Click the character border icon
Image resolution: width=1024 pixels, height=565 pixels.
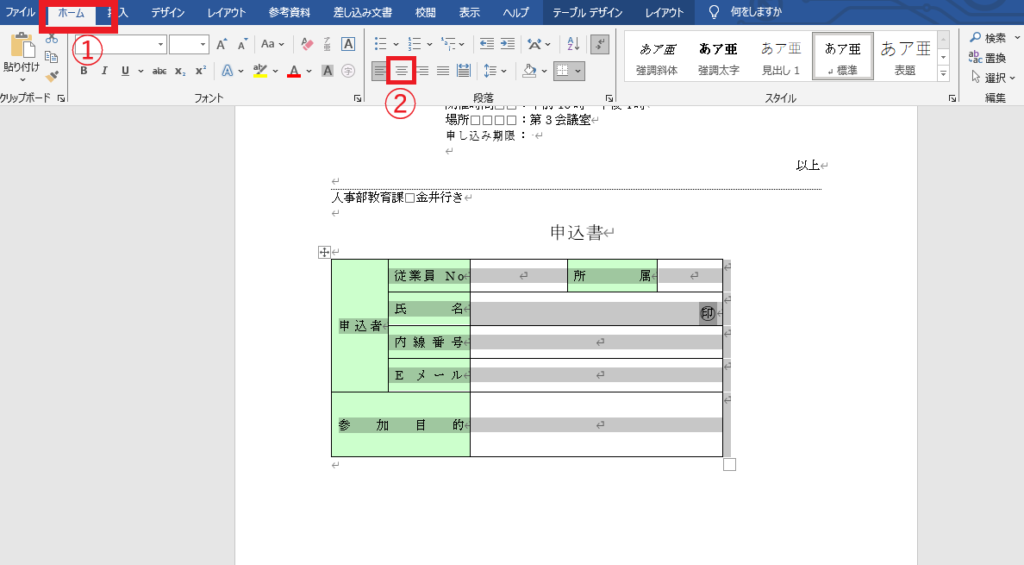pos(348,44)
